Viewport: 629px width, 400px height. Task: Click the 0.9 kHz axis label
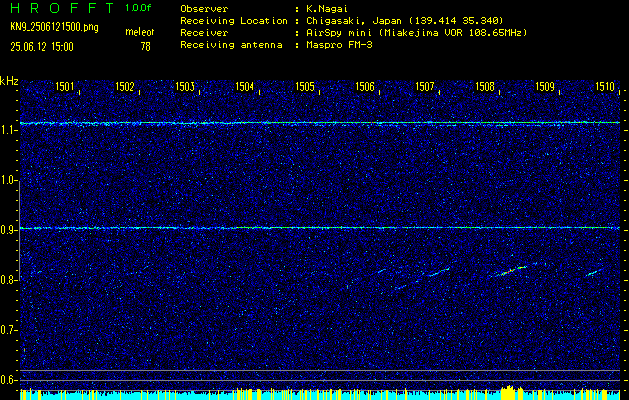(8, 230)
